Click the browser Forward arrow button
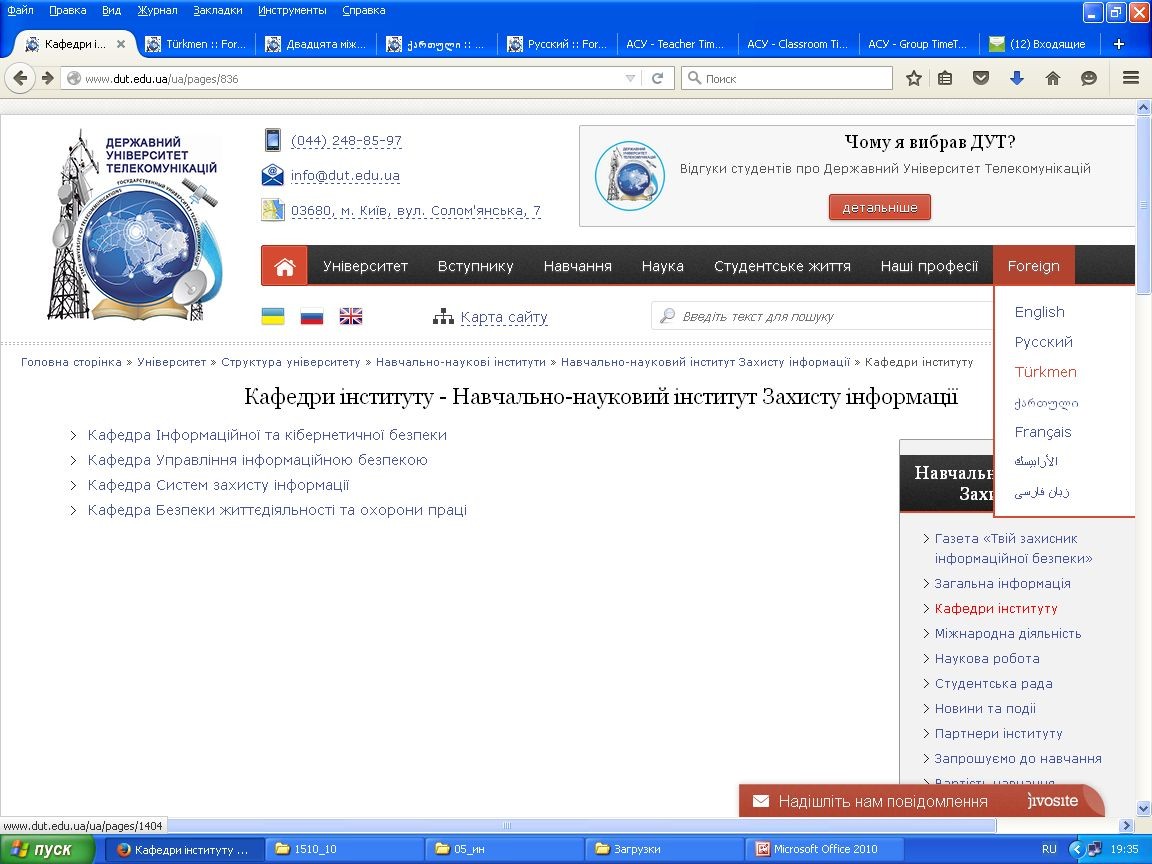This screenshot has height=864, width=1152. click(48, 78)
